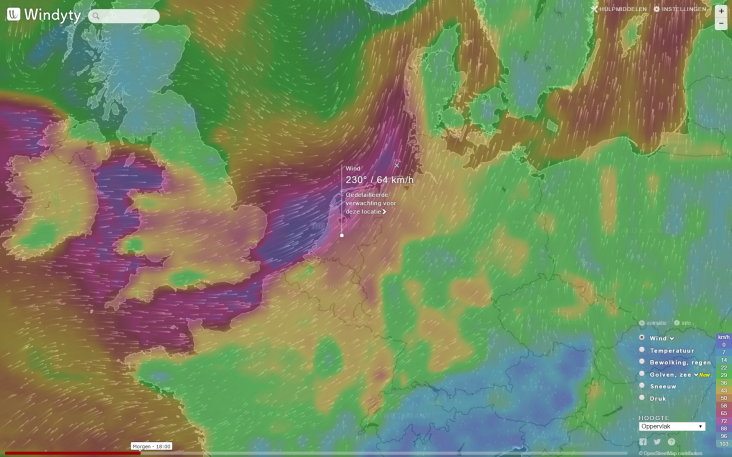Screen dimensions: 732x457
Task: Zoom in with the plus button
Action: click(x=721, y=10)
